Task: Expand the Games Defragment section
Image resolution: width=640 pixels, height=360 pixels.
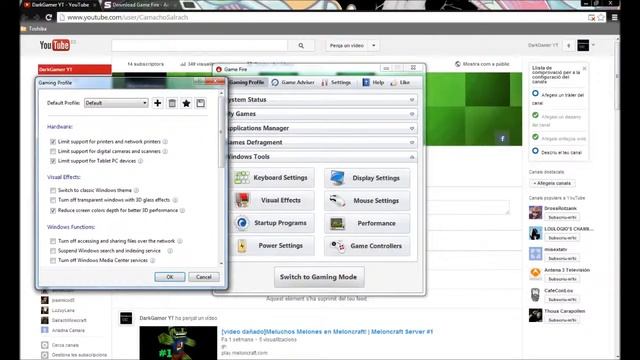Action: (x=412, y=142)
